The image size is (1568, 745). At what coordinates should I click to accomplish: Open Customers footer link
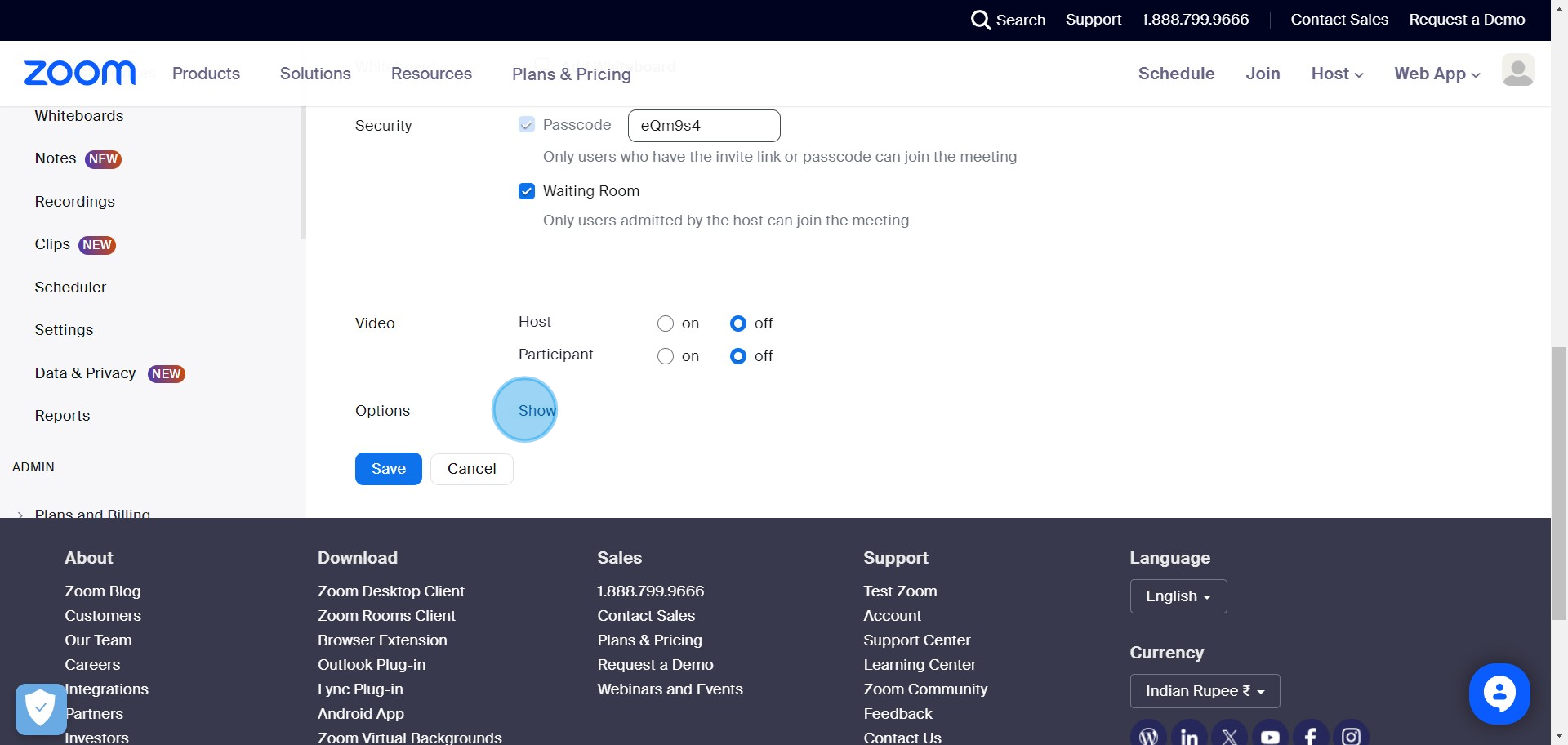103,616
